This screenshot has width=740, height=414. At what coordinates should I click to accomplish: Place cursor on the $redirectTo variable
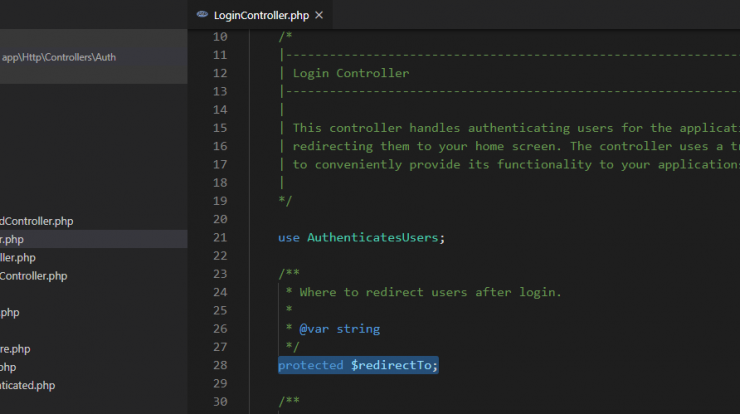[x=392, y=366]
